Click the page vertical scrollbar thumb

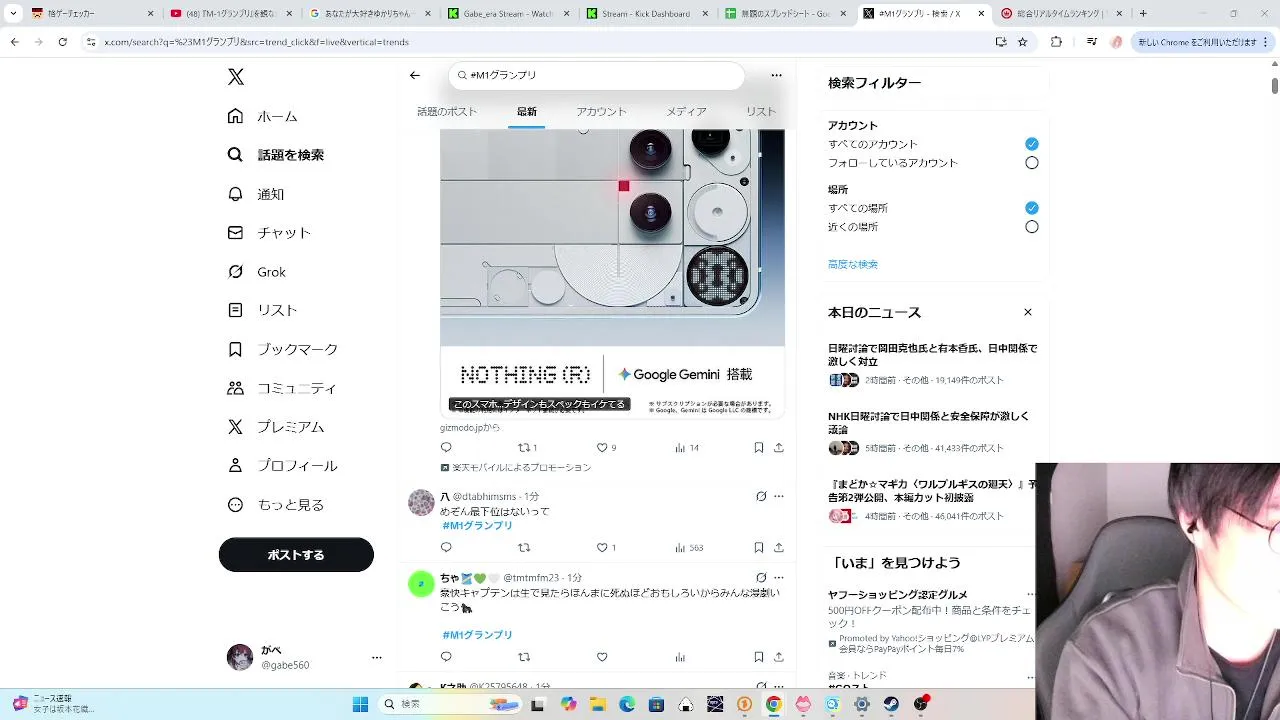coord(1275,85)
